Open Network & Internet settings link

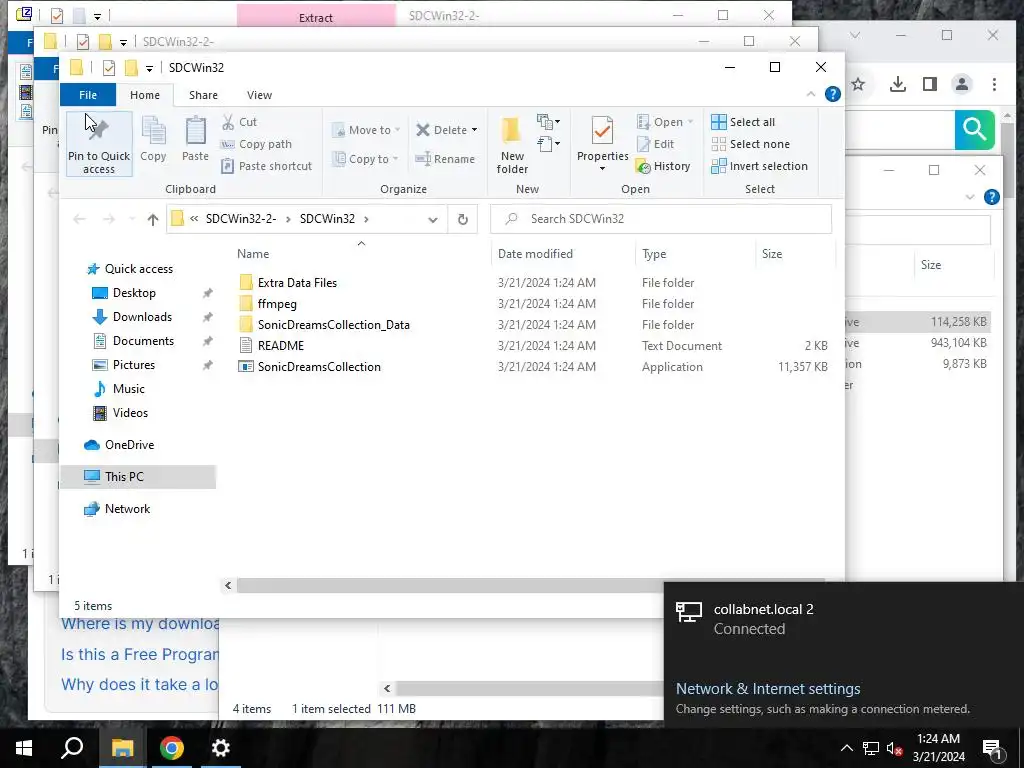coord(768,688)
